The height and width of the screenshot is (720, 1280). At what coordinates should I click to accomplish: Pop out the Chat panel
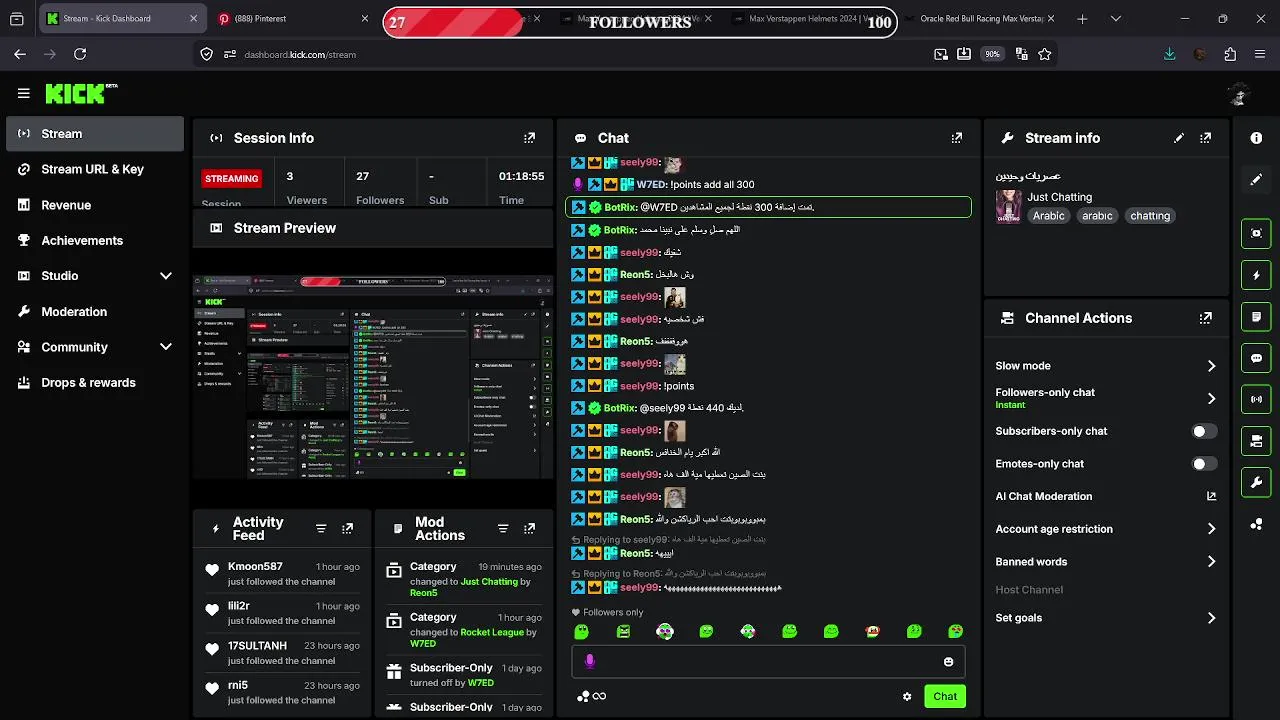pyautogui.click(x=957, y=138)
